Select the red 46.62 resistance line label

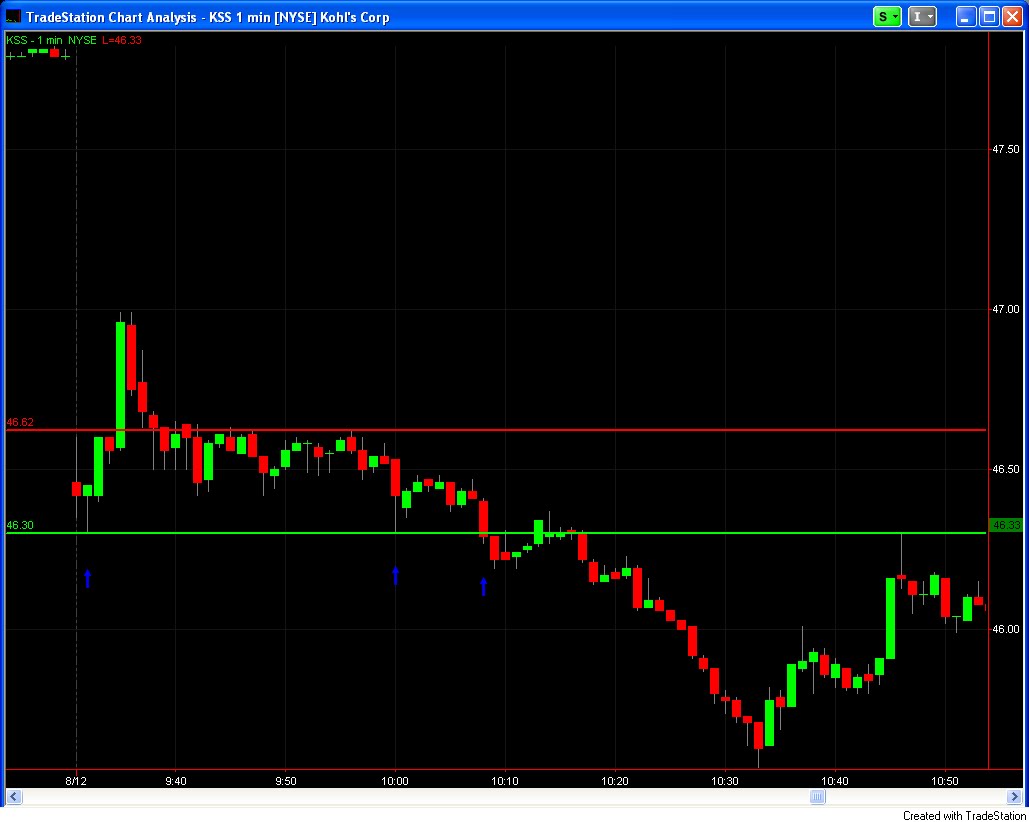(x=18, y=423)
